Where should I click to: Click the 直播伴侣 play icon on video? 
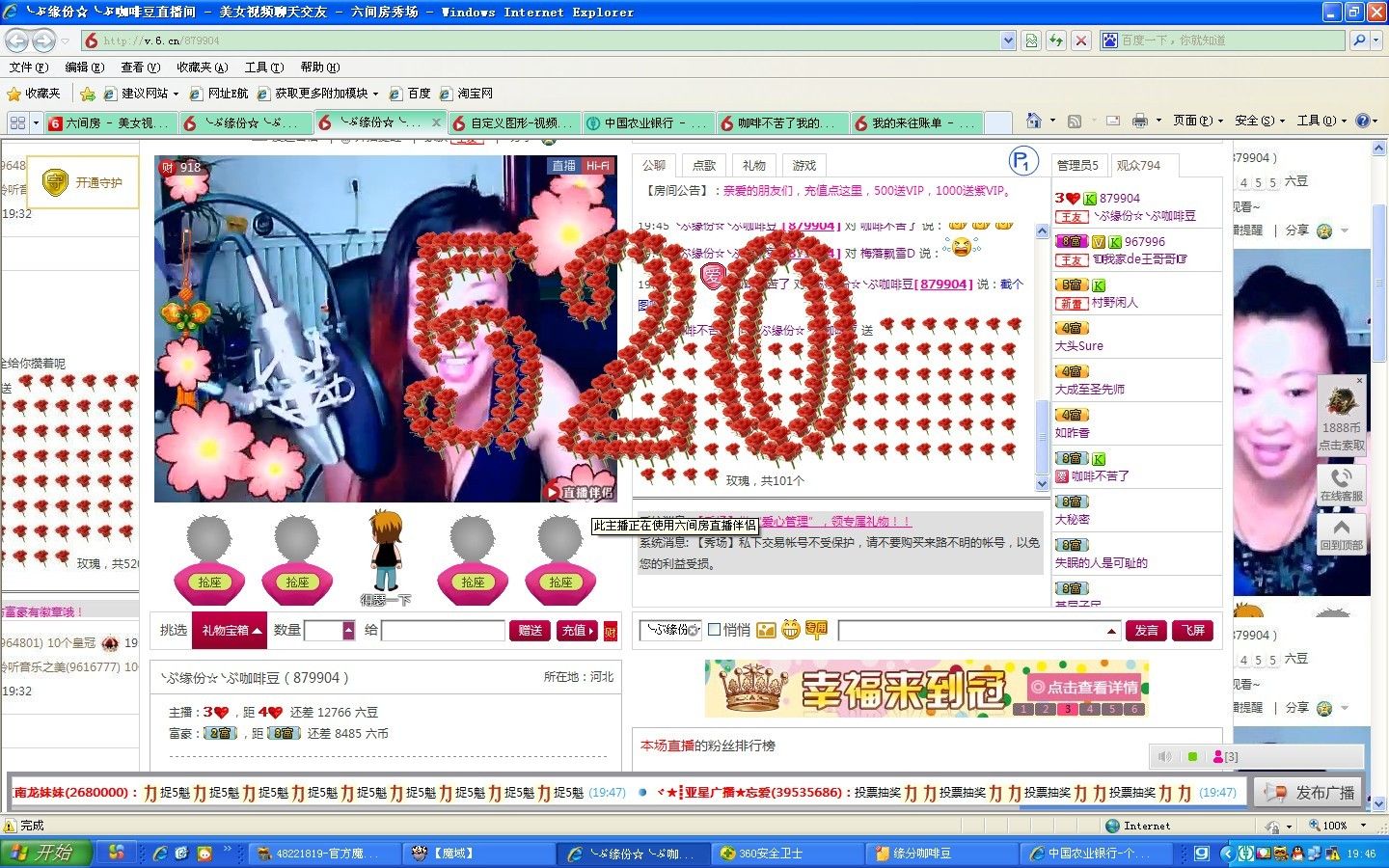(552, 492)
